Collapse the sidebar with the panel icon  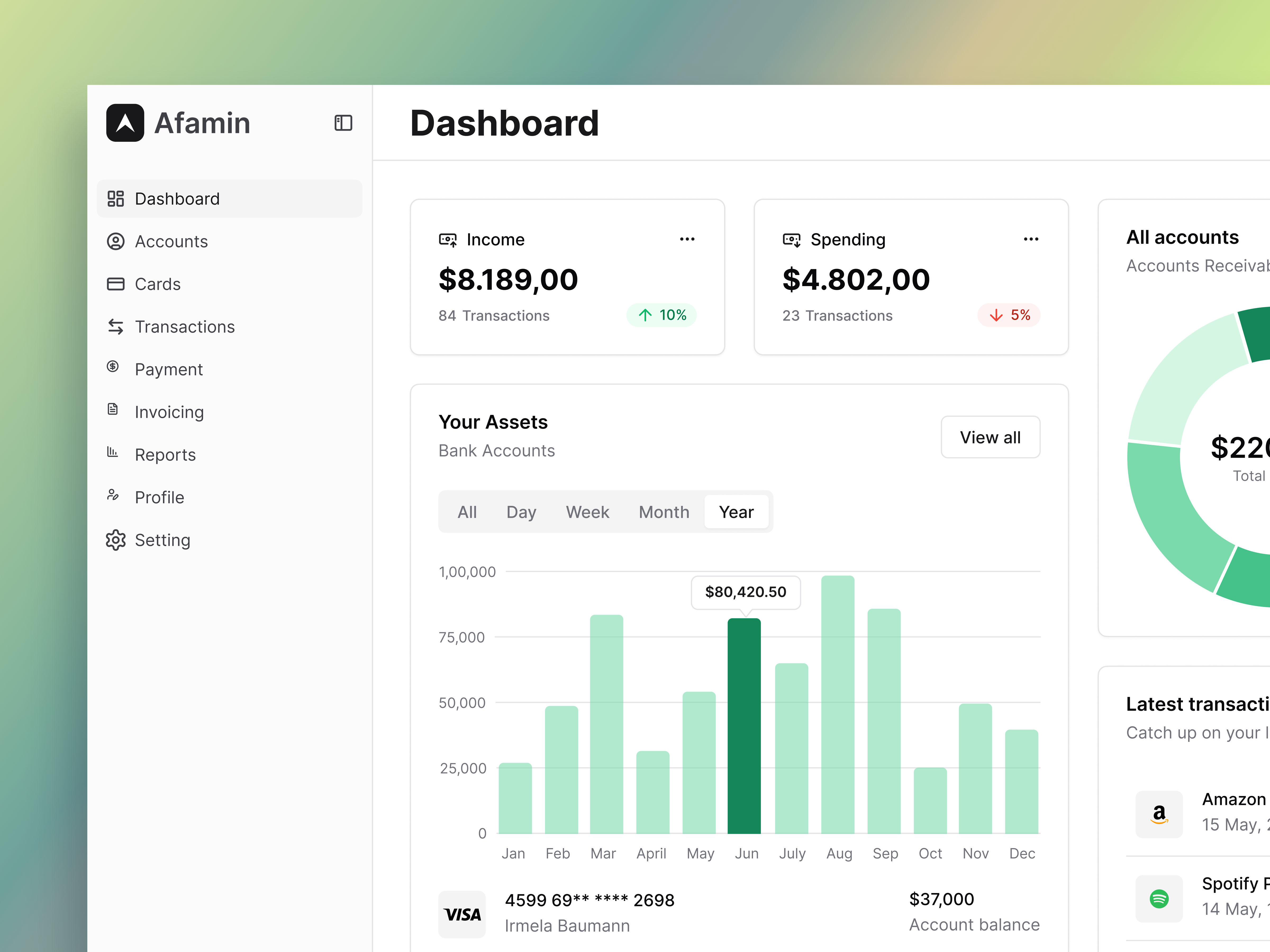(x=343, y=123)
